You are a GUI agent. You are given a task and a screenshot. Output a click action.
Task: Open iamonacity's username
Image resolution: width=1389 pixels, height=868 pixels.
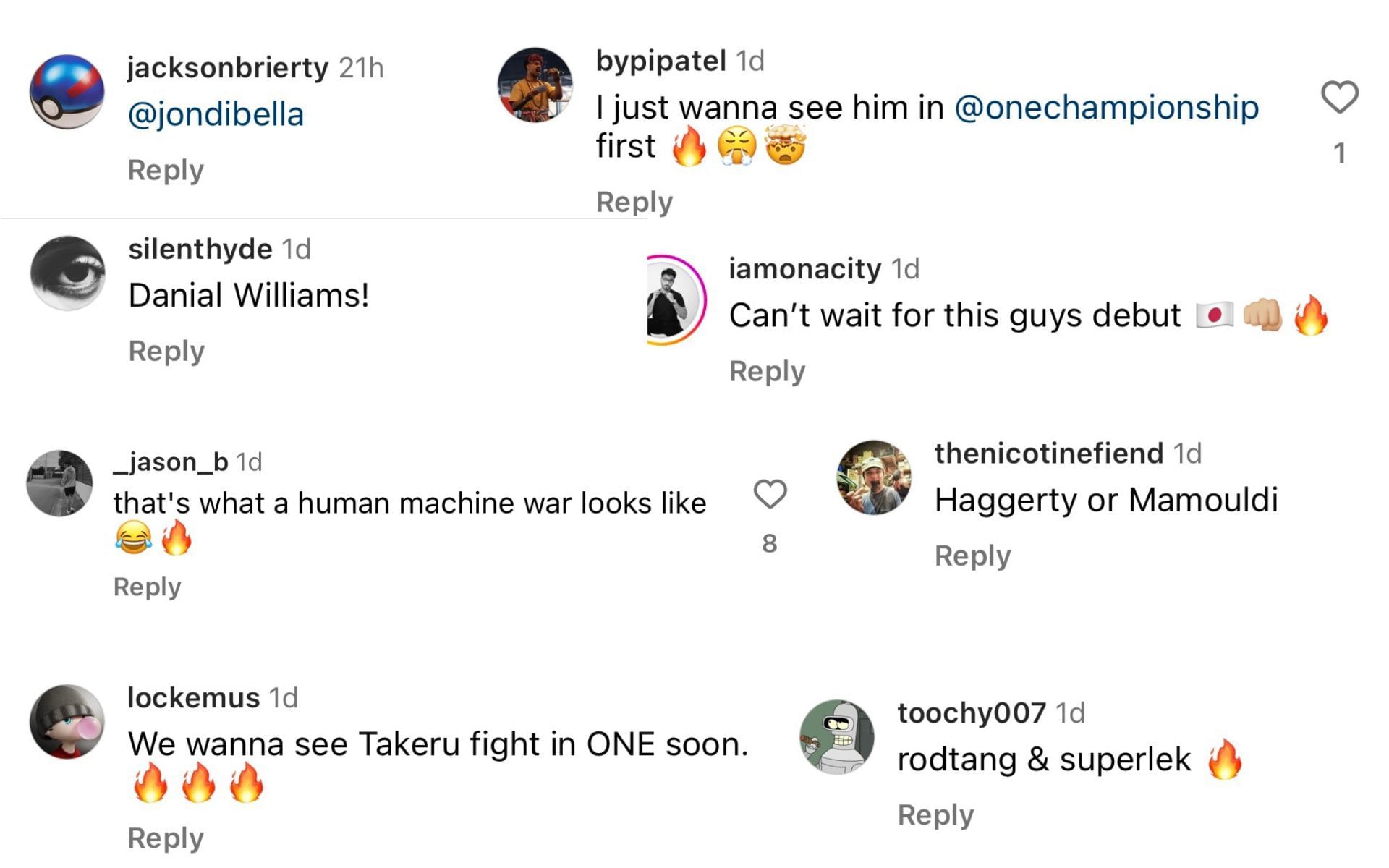tap(803, 268)
